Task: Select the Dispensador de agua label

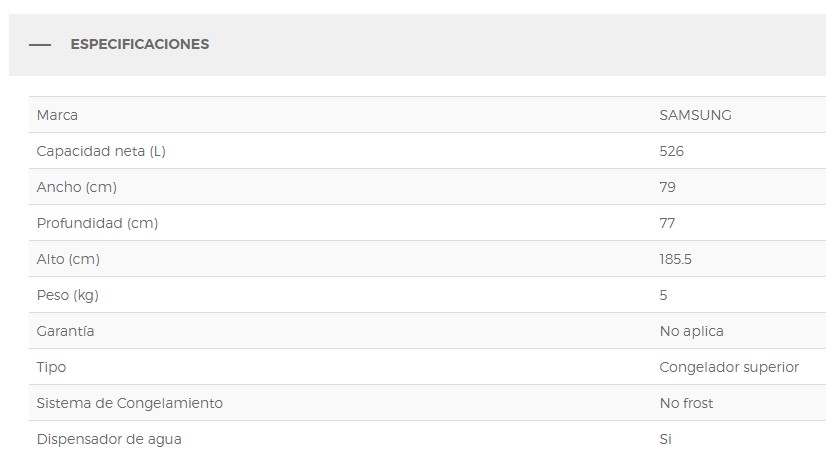Action: click(109, 439)
